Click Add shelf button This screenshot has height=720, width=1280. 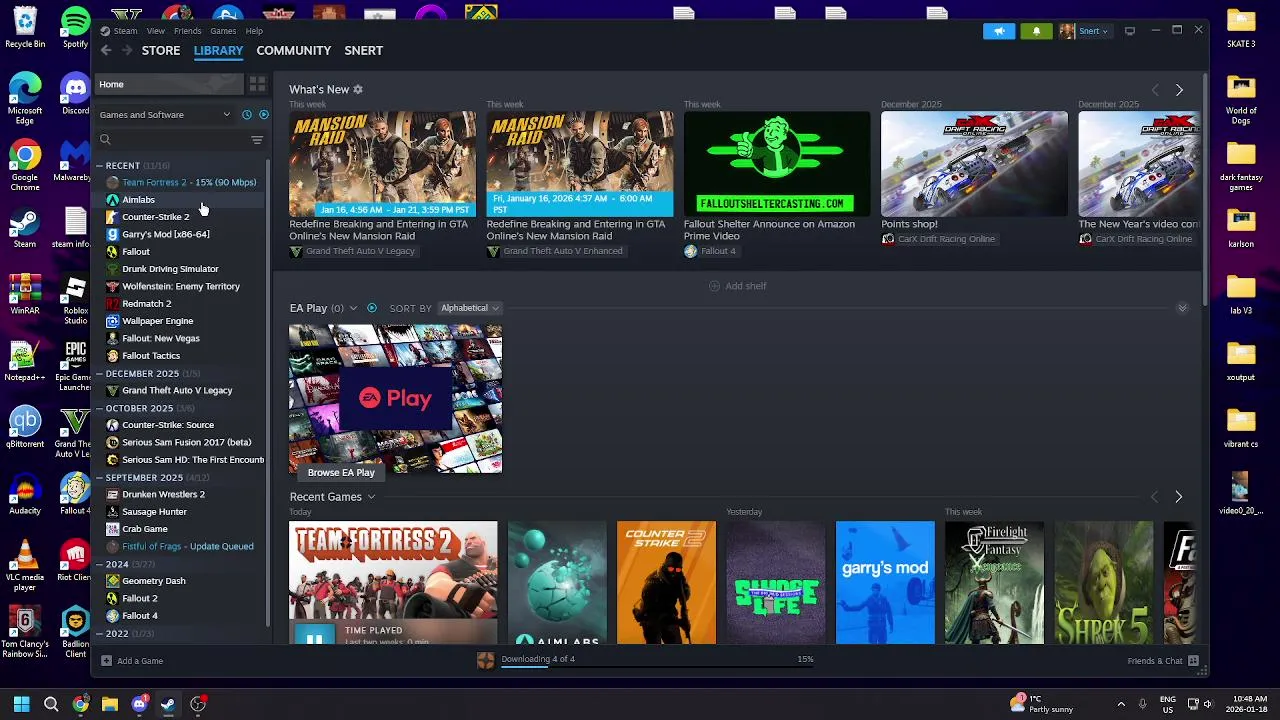click(737, 286)
